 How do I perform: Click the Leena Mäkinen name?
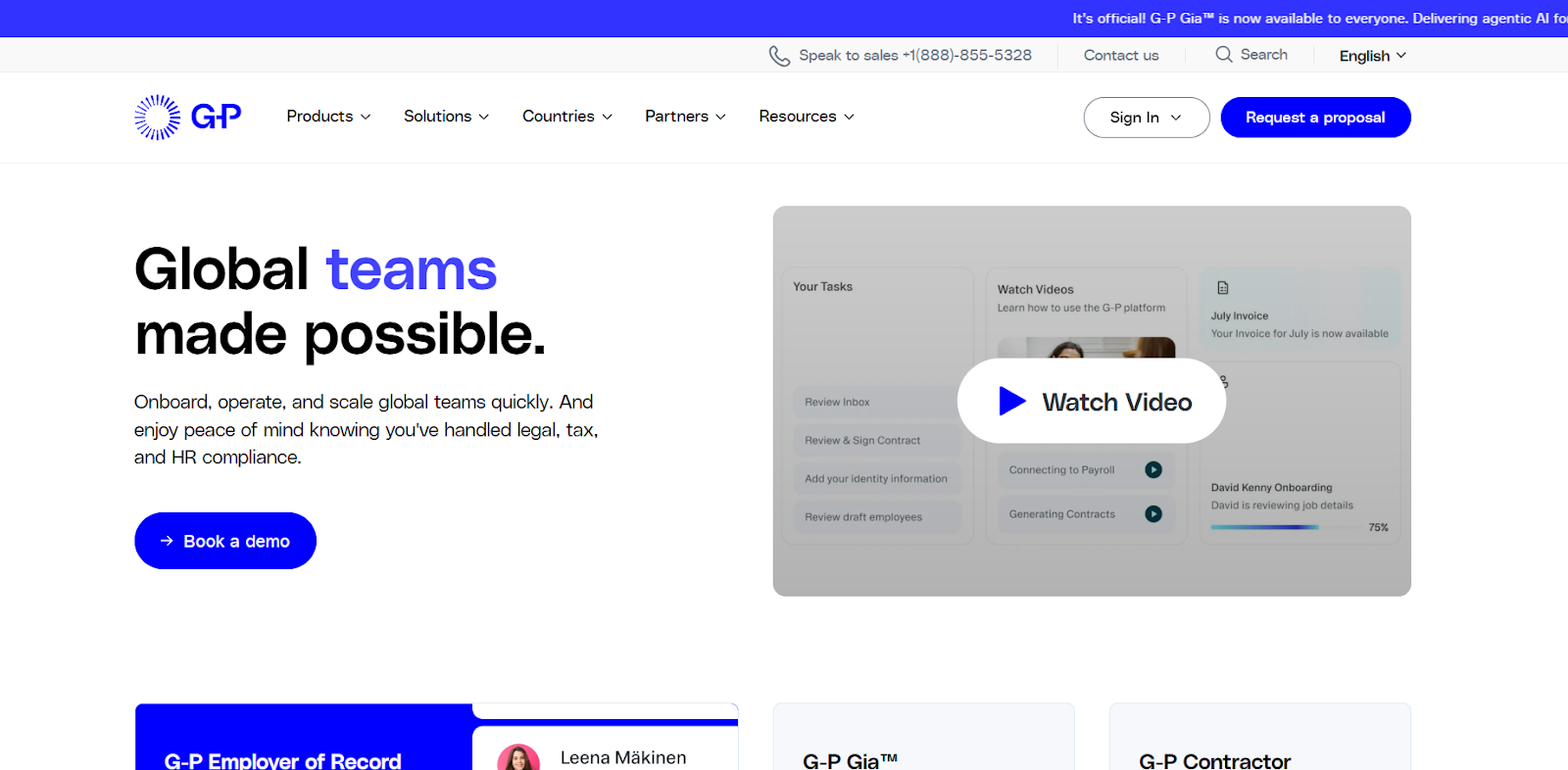tap(623, 757)
